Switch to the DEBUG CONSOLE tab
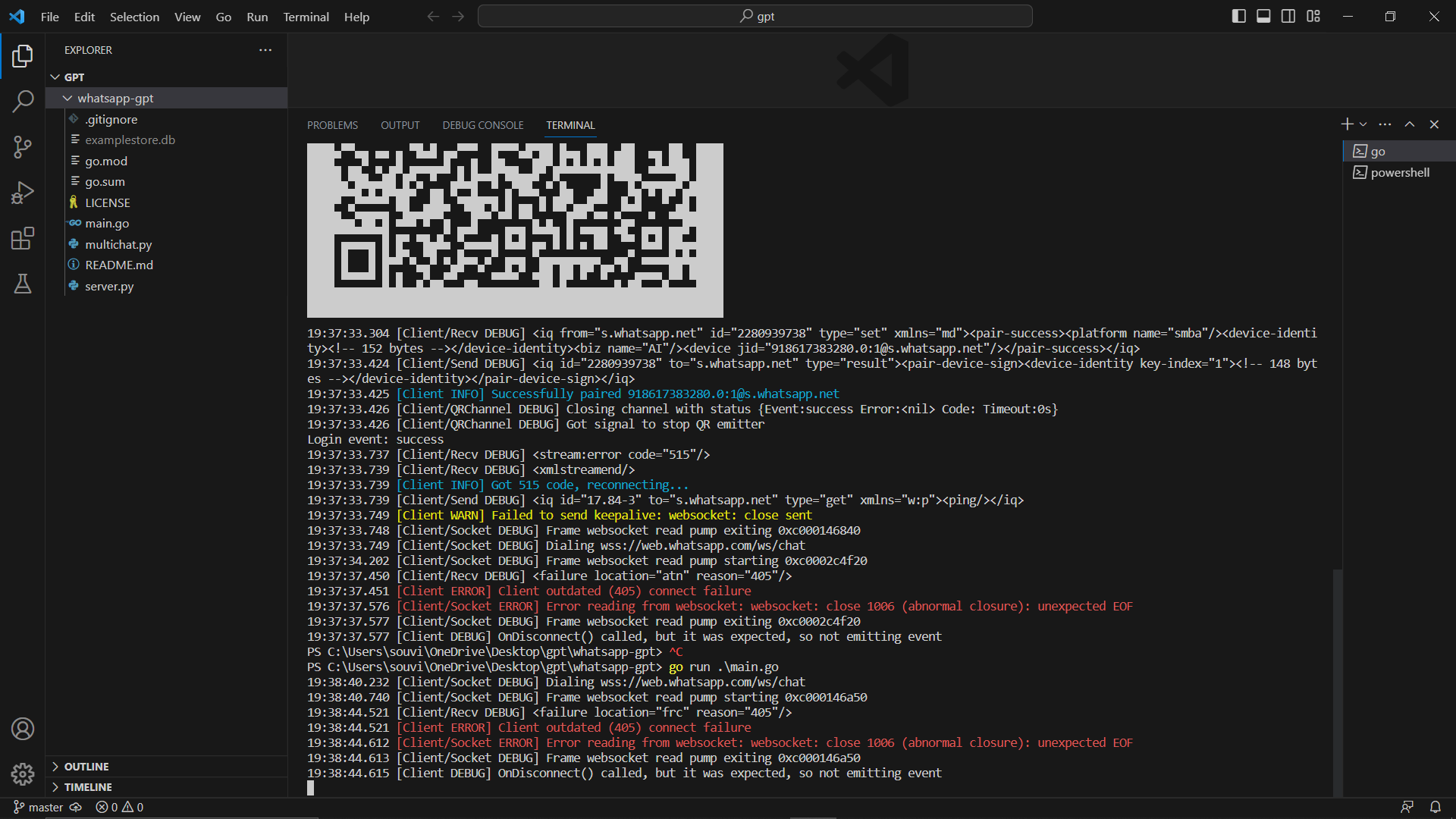This screenshot has height=819, width=1456. pyautogui.click(x=482, y=125)
